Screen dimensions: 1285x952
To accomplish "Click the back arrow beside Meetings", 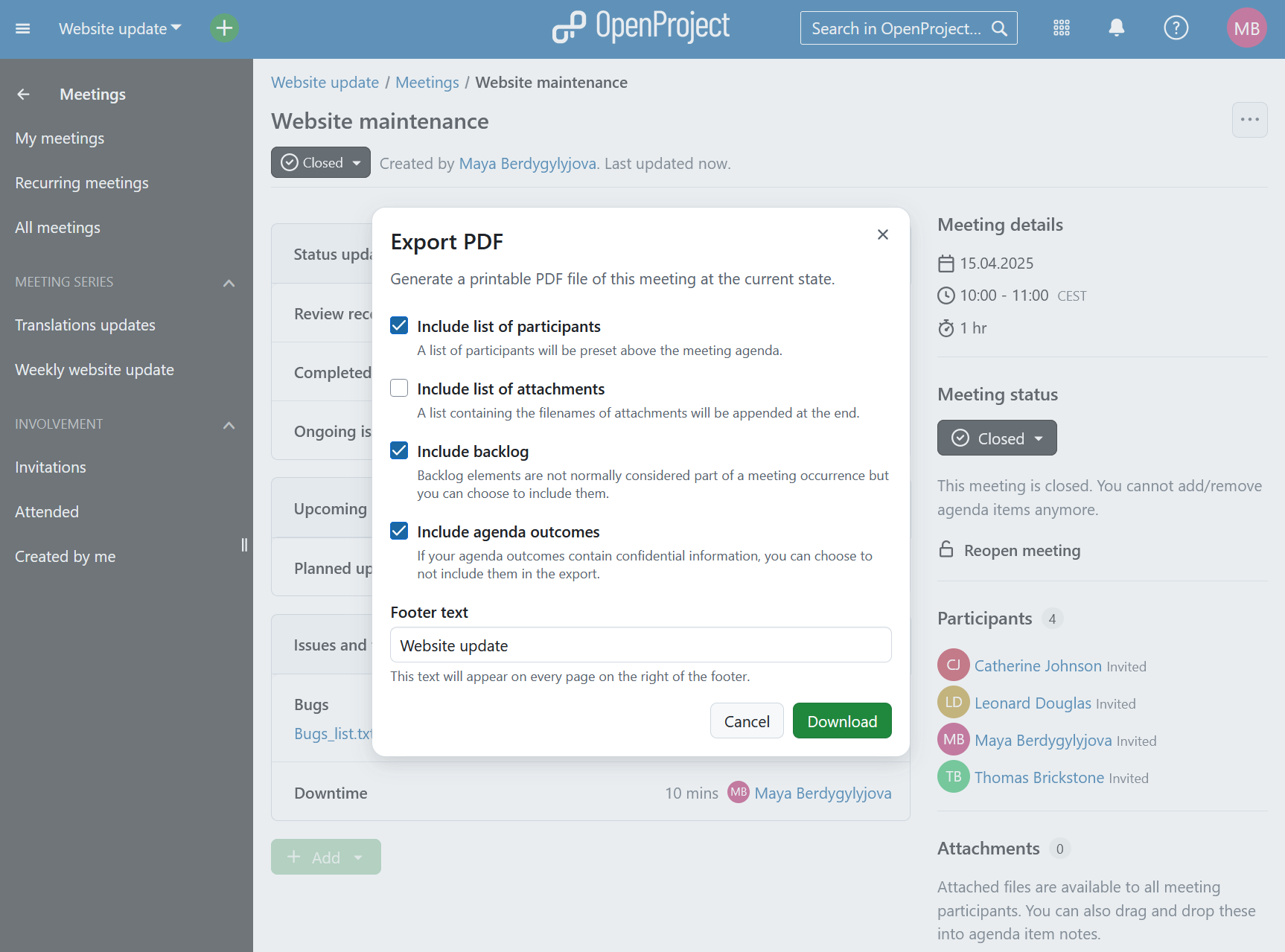I will coord(23,94).
